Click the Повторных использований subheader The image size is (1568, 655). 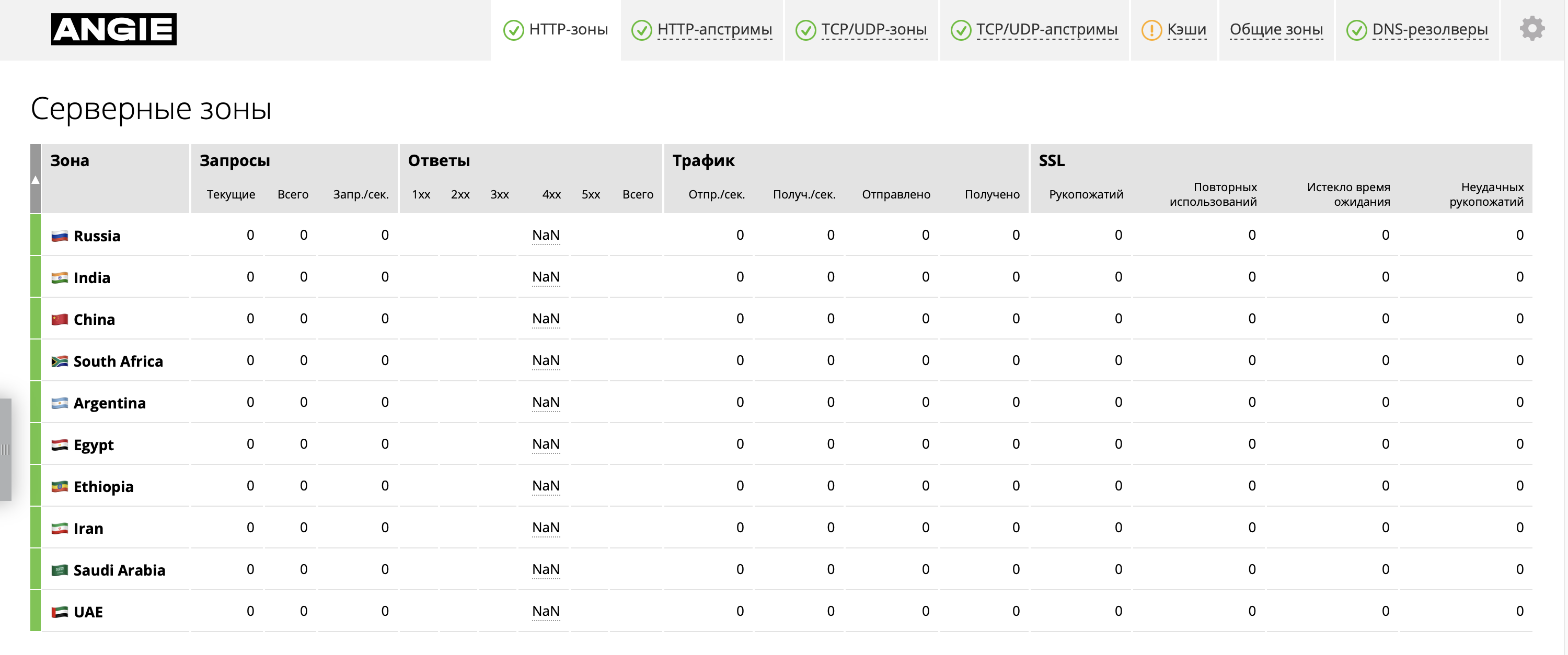pos(1213,195)
